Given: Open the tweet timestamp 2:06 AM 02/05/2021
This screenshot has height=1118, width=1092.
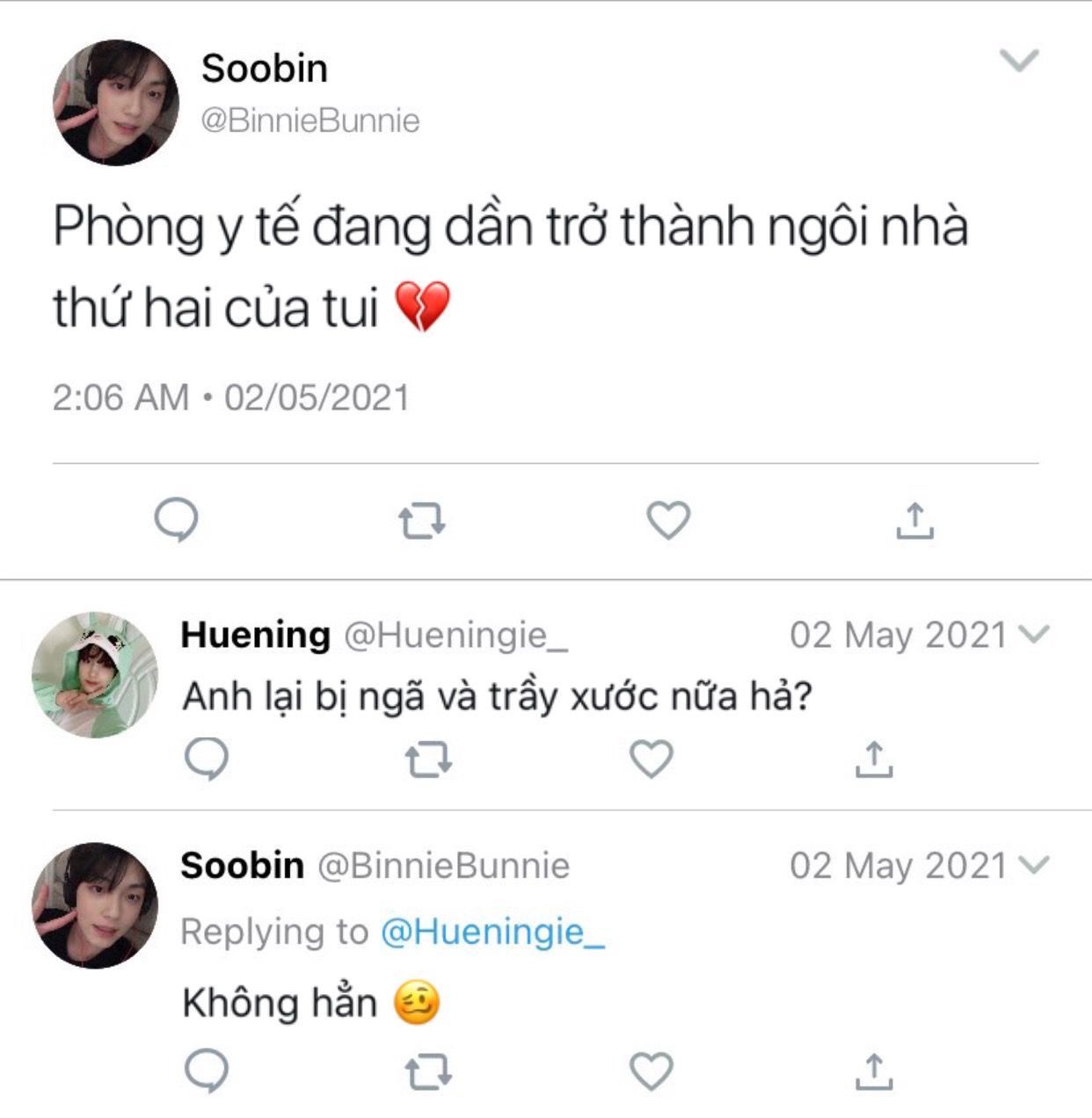Looking at the screenshot, I should pos(231,397).
